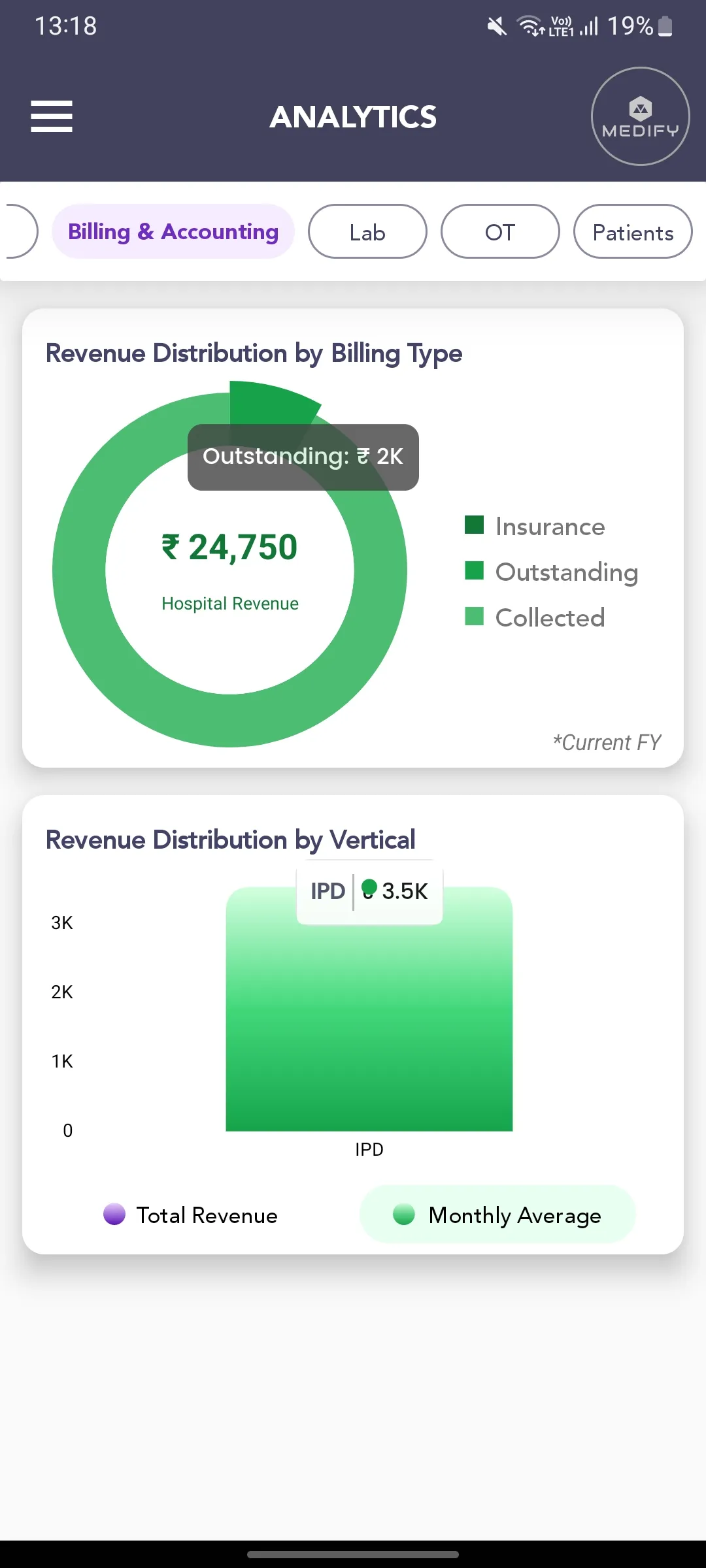Switch chart to Monthly Average
706x1568 pixels.
[x=497, y=1215]
